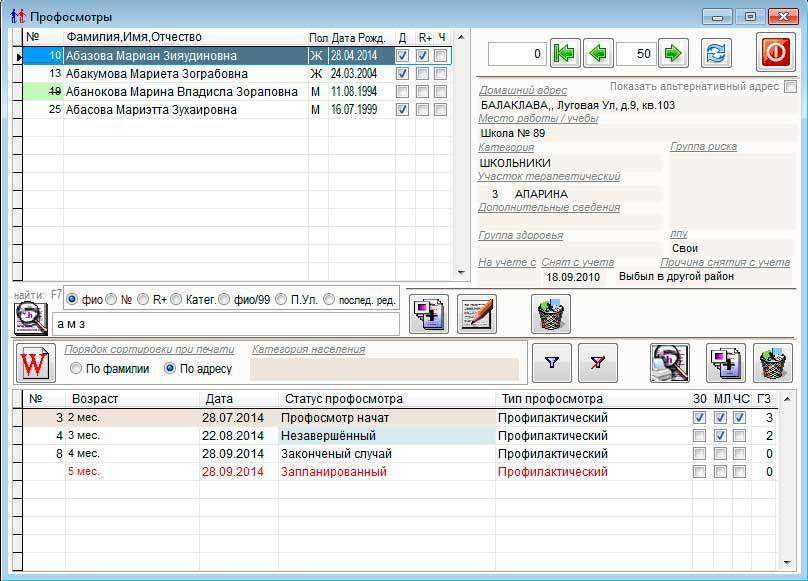
Task: Edit selected patient with pencil icon
Action: (x=477, y=314)
